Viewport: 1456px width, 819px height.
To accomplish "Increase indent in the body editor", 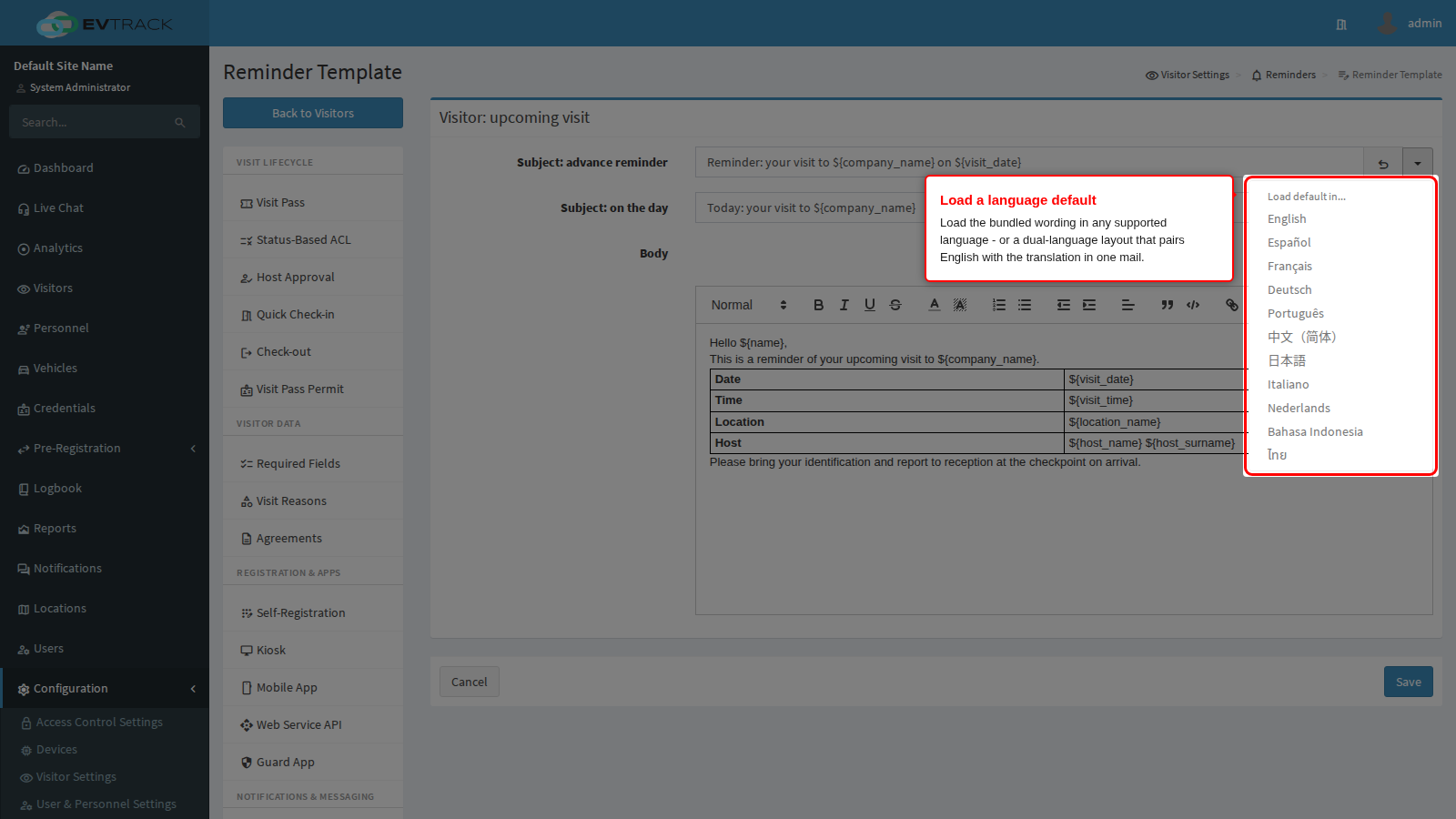I will [1088, 305].
